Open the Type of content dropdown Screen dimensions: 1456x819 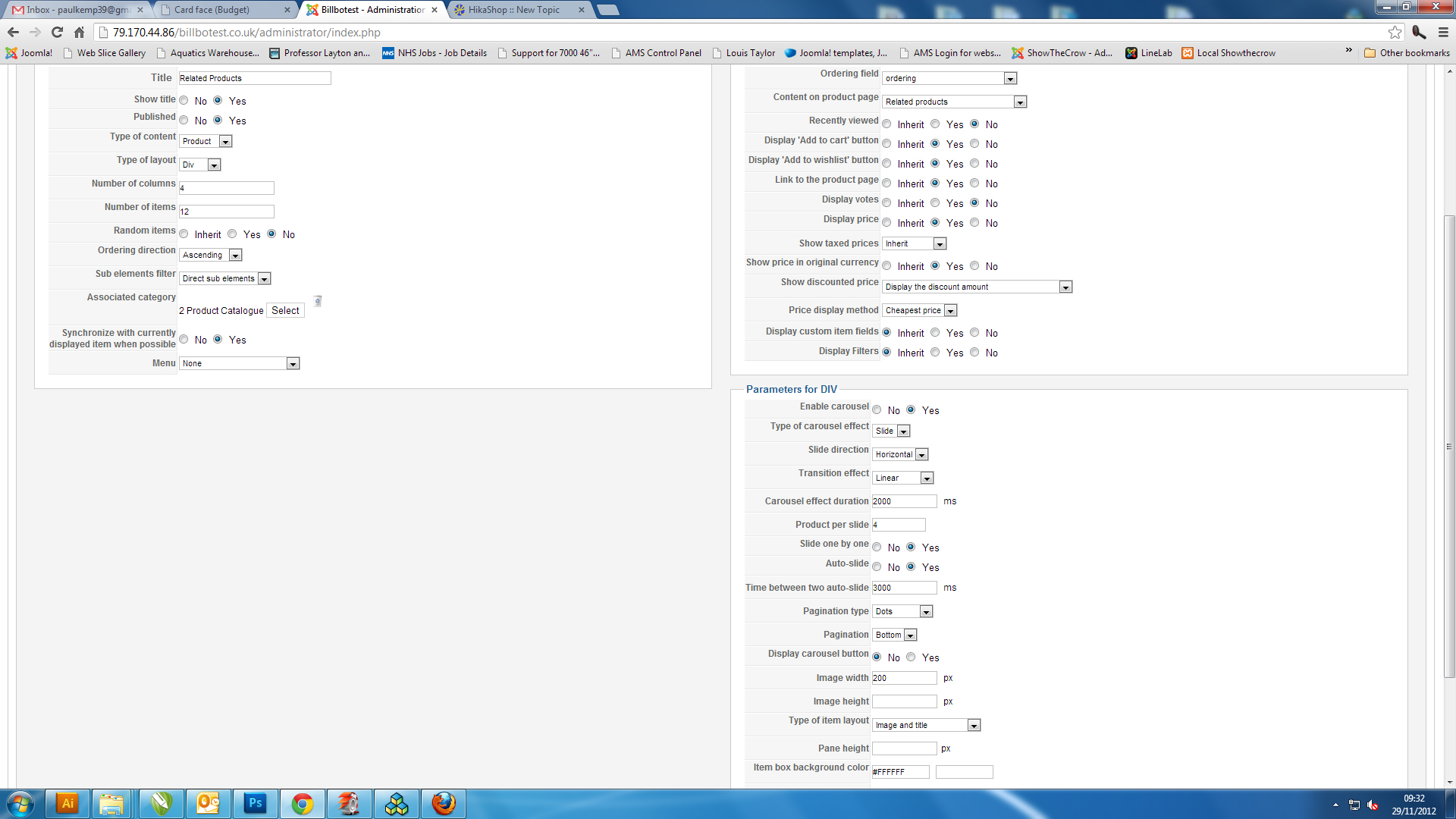206,142
